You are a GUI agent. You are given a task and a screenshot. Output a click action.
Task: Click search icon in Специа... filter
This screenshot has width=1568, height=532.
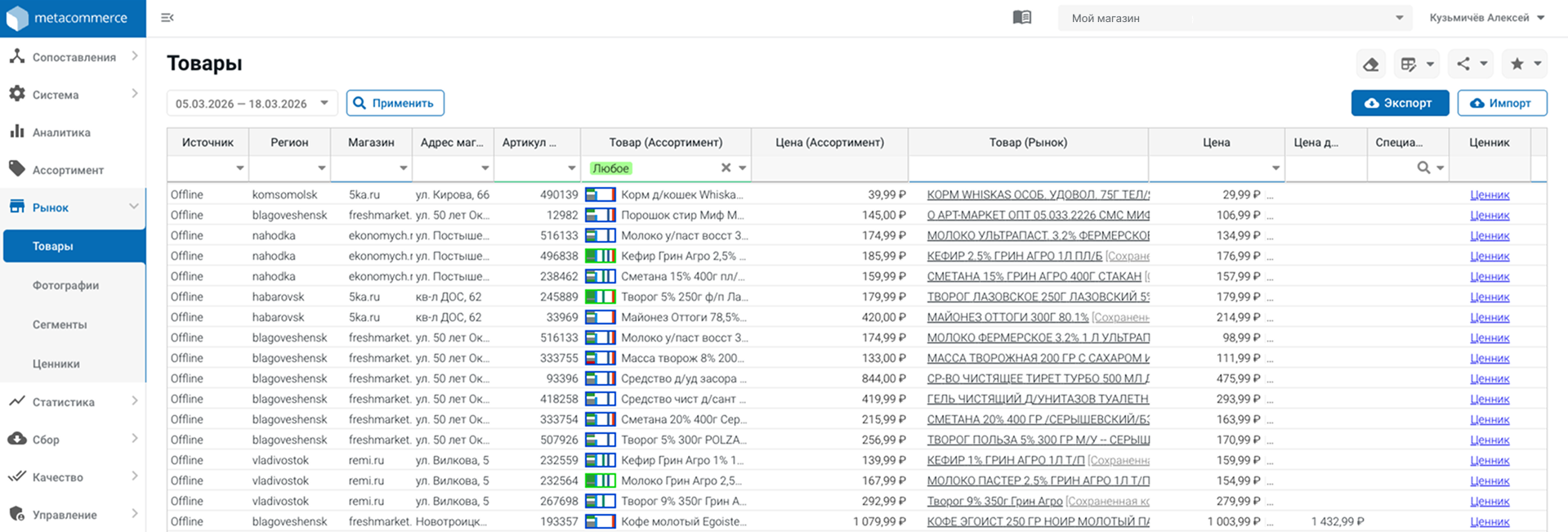point(1423,168)
